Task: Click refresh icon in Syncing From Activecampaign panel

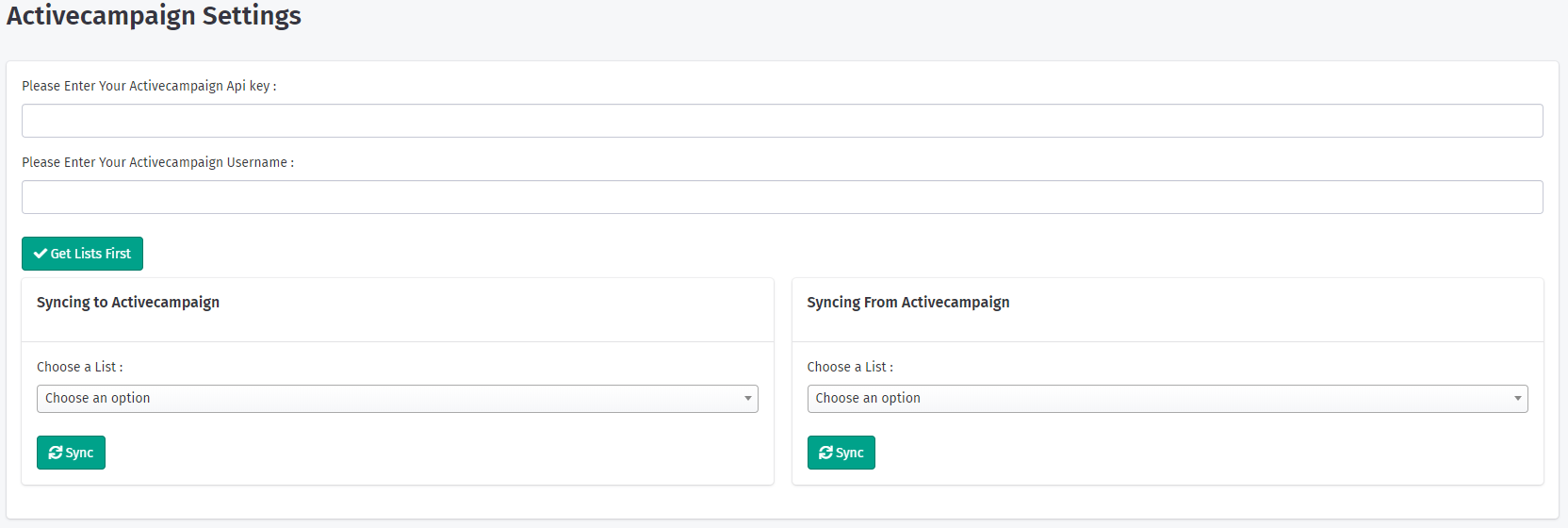Action: point(825,453)
